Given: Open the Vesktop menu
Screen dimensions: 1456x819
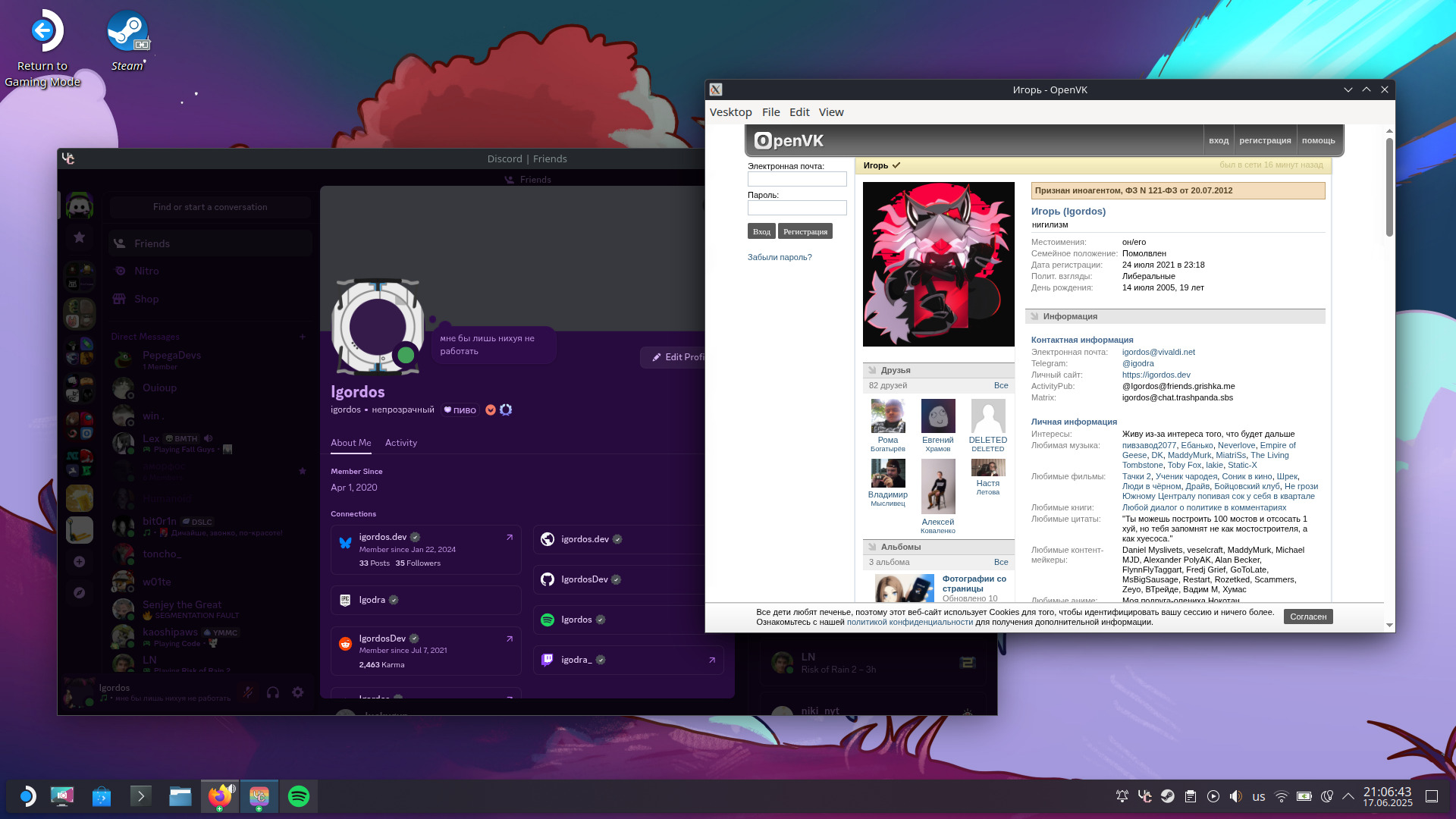Looking at the screenshot, I should point(730,112).
